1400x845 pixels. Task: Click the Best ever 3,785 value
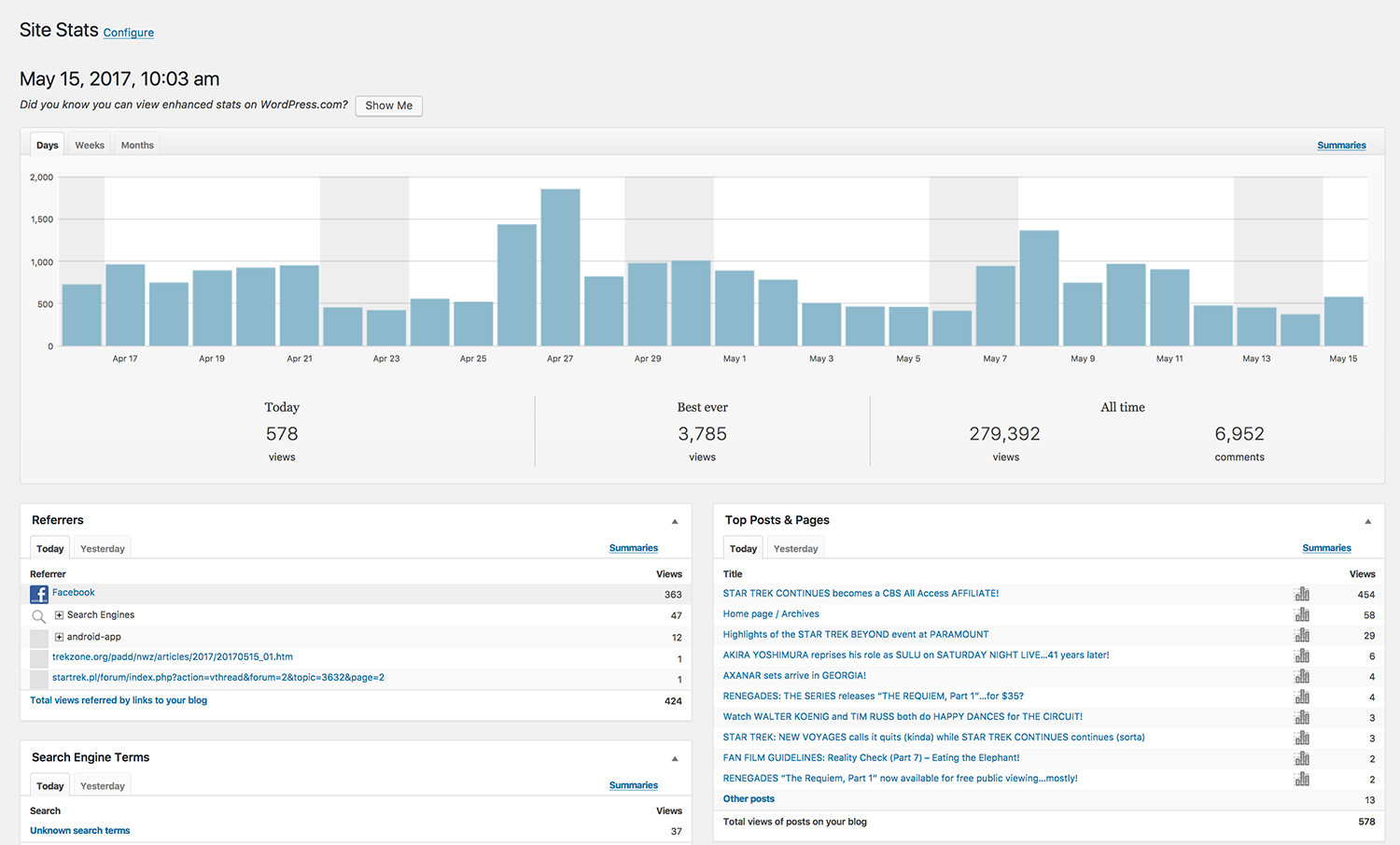click(x=702, y=434)
